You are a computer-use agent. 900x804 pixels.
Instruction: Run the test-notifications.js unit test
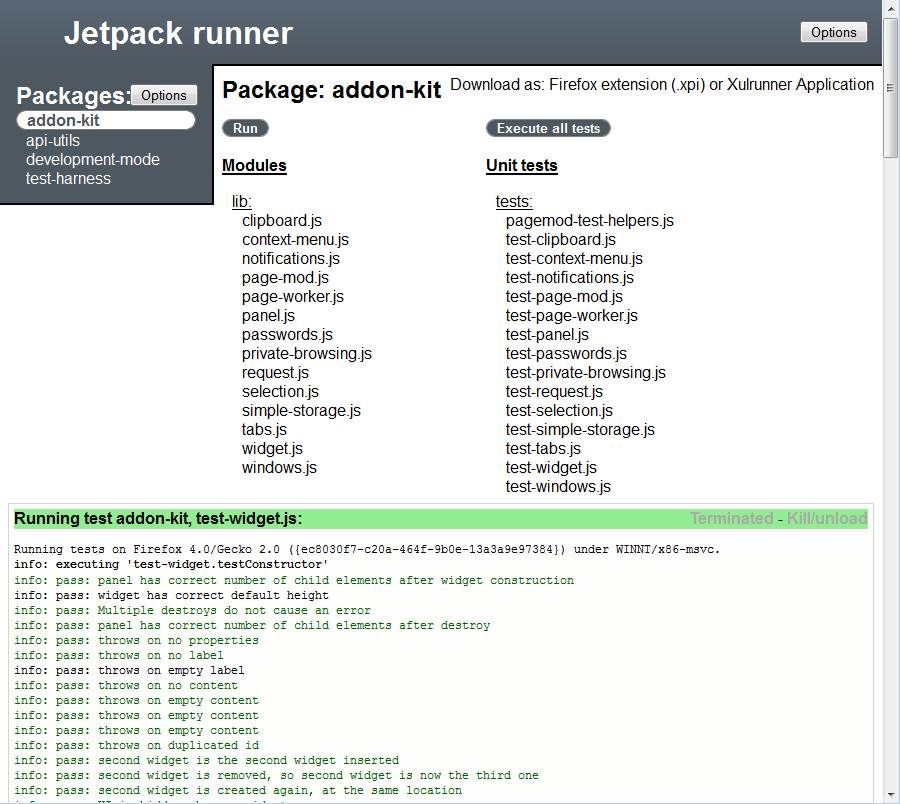coord(570,277)
